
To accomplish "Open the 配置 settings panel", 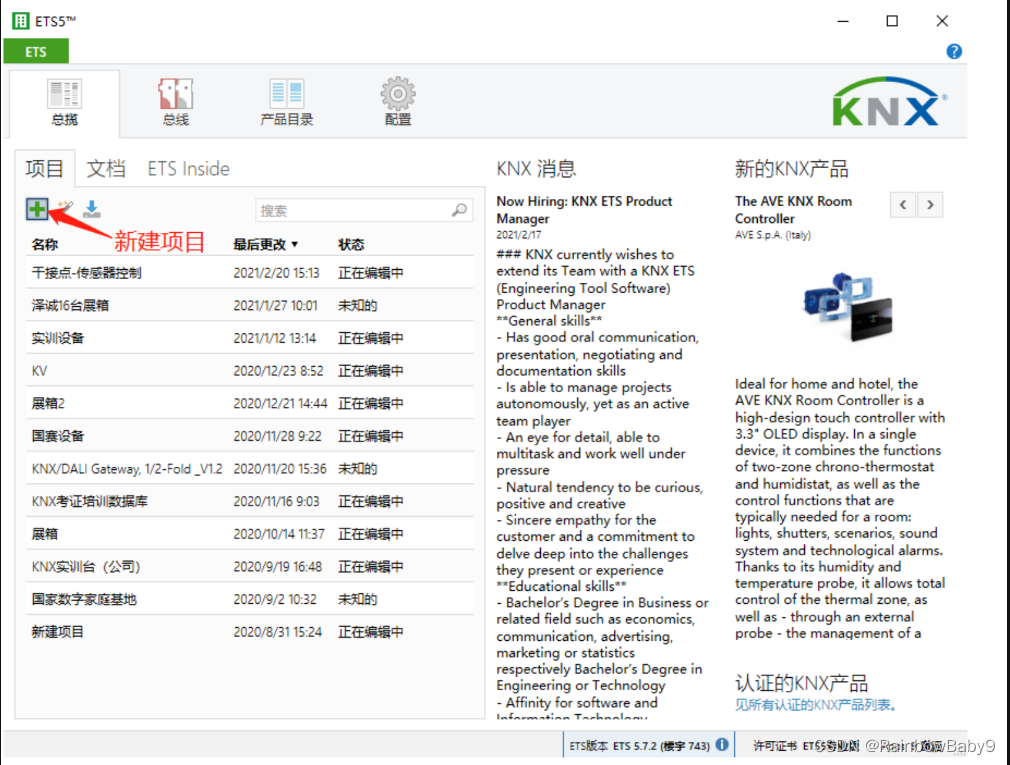I will tap(397, 100).
